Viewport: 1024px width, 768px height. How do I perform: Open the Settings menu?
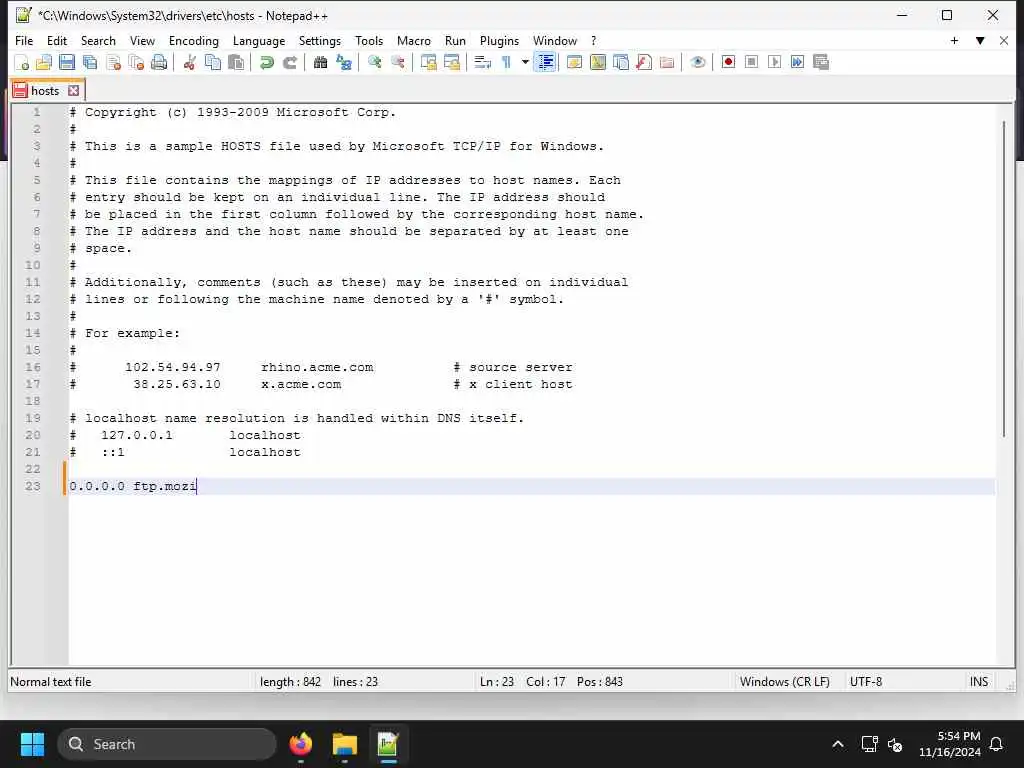point(319,40)
